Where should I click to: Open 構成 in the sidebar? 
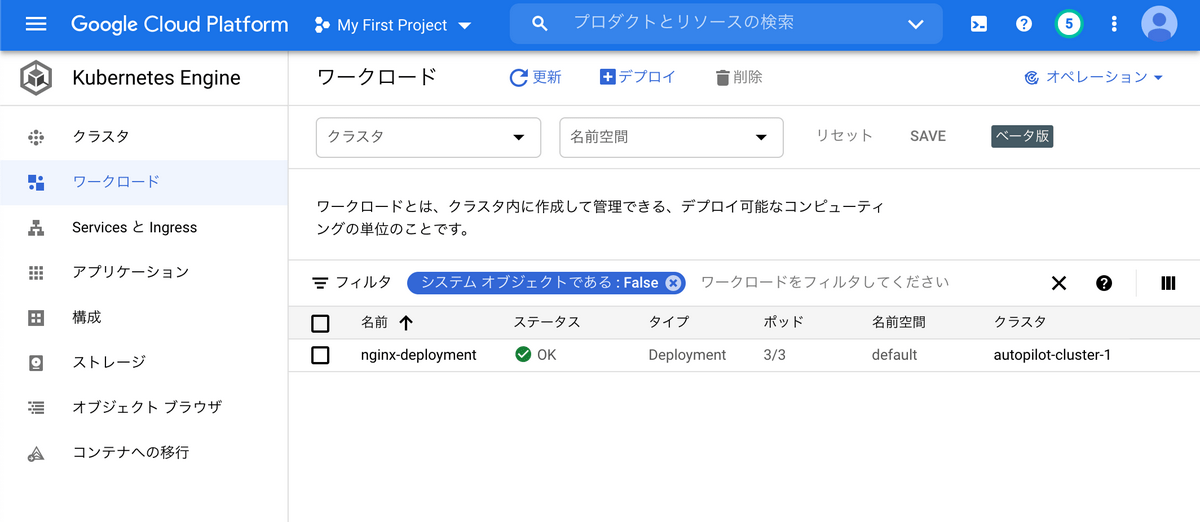click(87, 317)
